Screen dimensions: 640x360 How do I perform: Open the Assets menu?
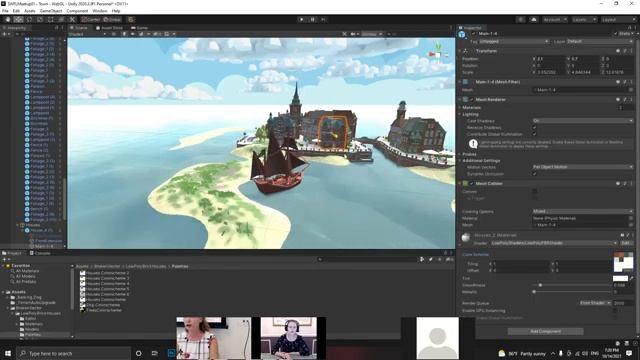coord(30,11)
